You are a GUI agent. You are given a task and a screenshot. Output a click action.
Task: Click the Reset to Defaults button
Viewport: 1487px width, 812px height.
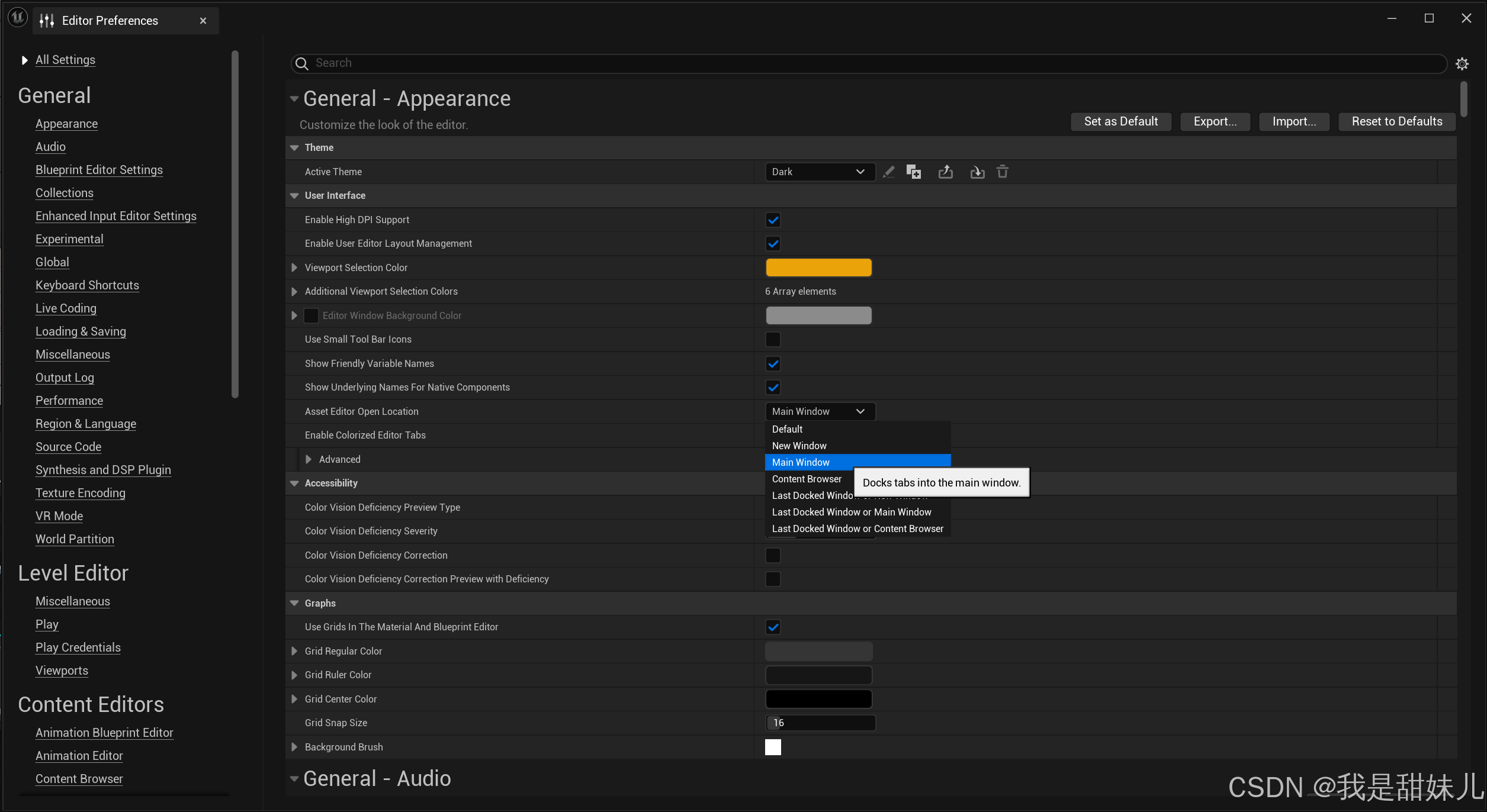tap(1396, 122)
